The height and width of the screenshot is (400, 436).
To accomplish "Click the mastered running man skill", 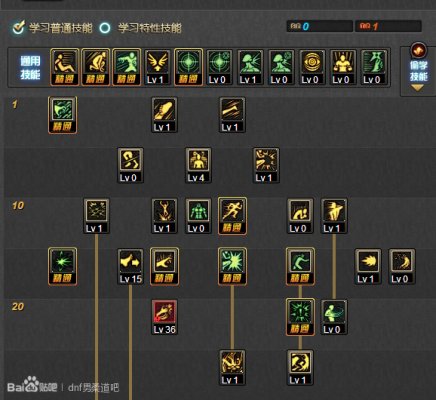I will pos(232,216).
